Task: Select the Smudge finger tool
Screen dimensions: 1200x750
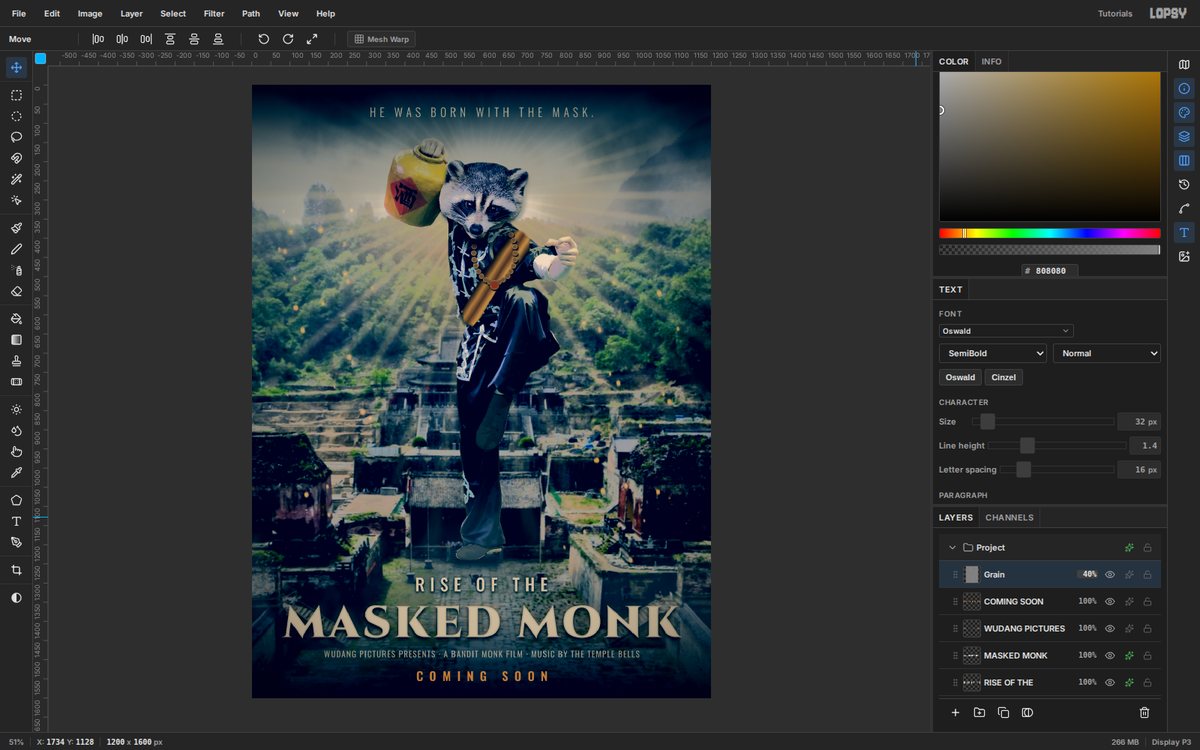Action: (x=16, y=451)
